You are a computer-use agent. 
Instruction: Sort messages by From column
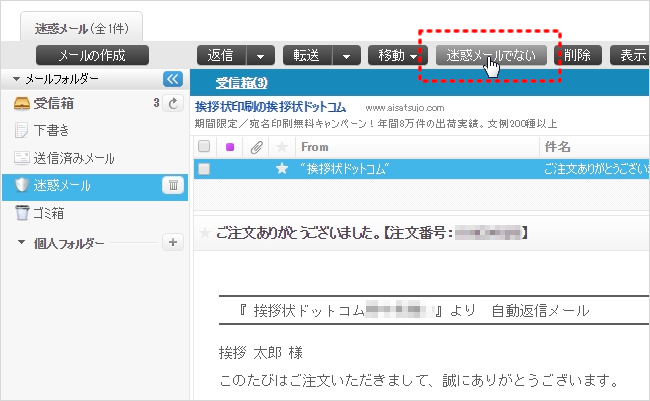[x=315, y=147]
